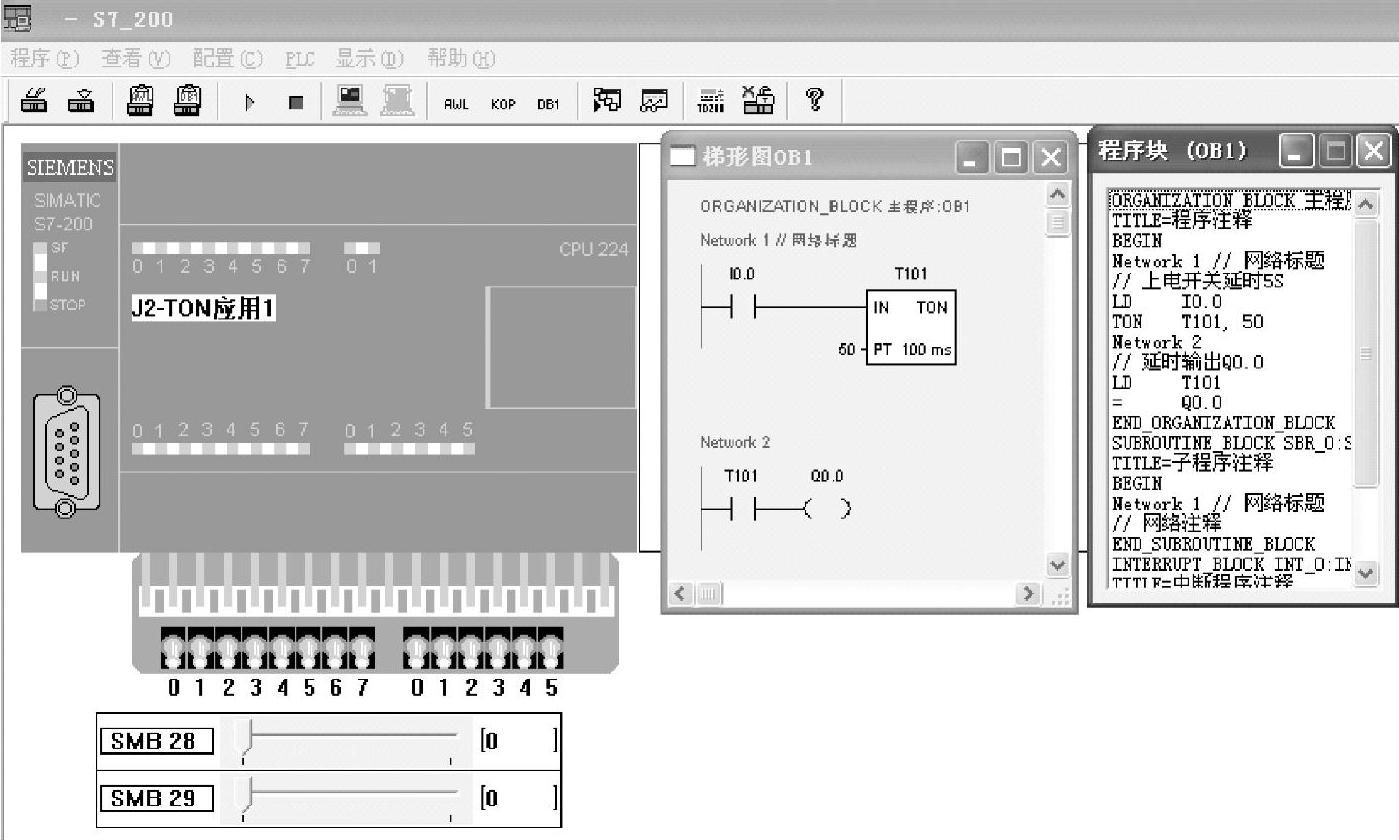Toggle input switch 2 in the eight-switch group
Viewport: 1399px width, 840px height.
[228, 649]
